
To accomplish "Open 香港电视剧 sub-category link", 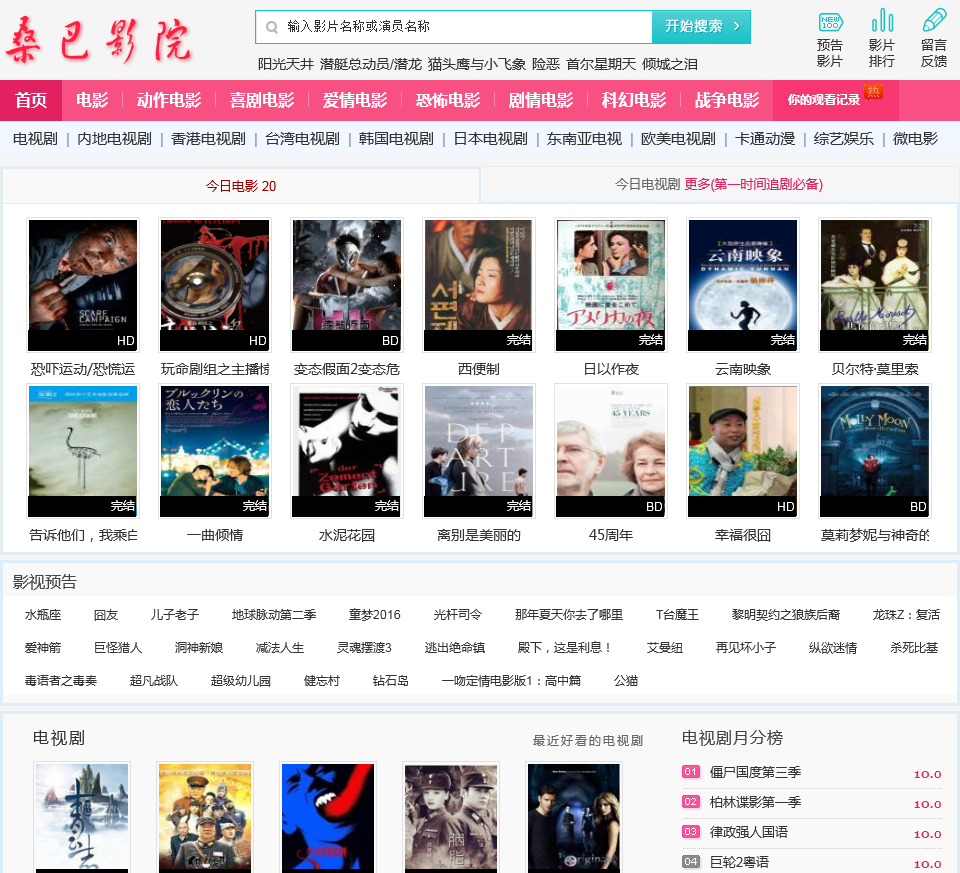I will (208, 139).
